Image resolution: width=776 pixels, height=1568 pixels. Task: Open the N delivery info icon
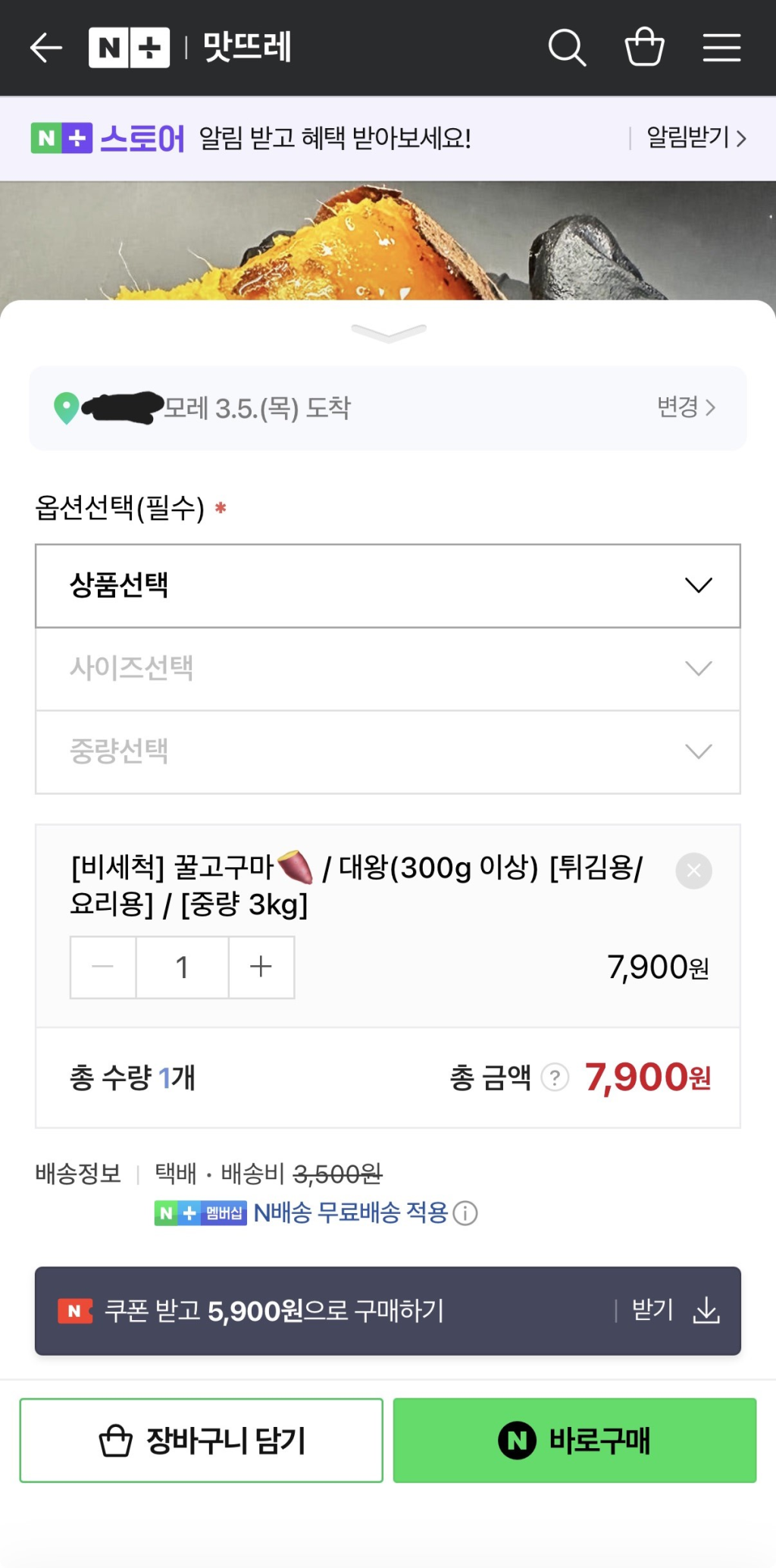(465, 1214)
